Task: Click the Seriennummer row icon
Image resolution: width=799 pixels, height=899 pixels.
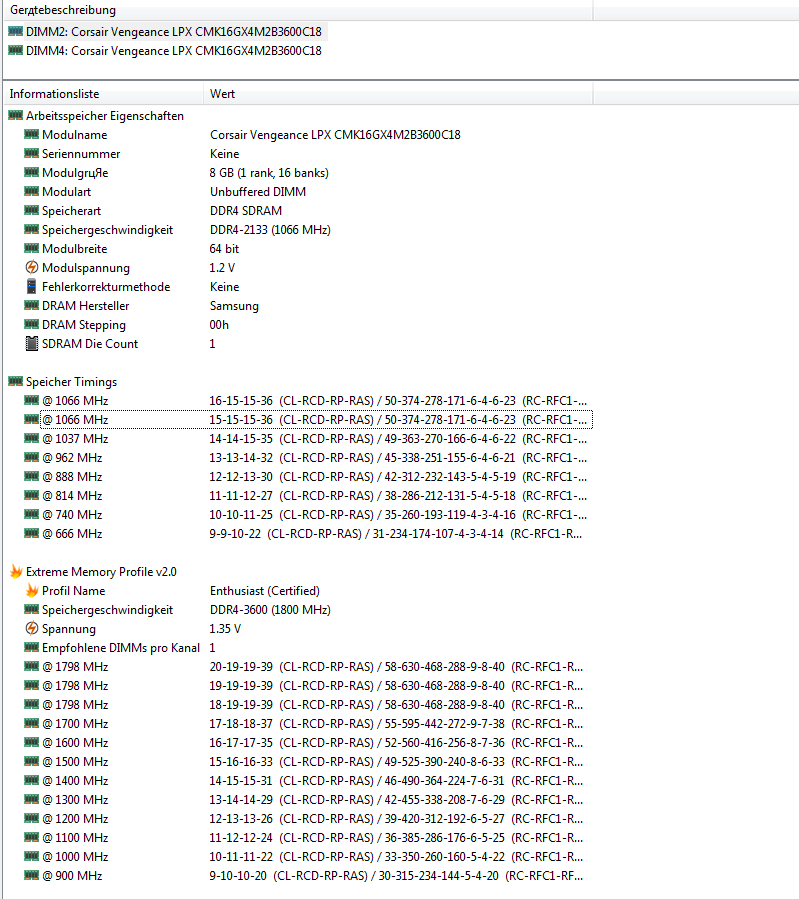Action: coord(32,153)
